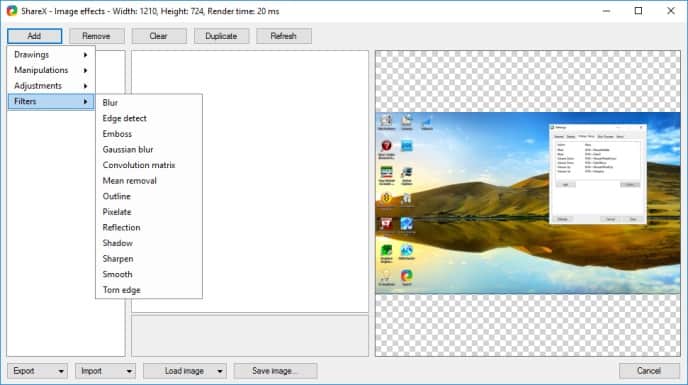Open the Export dropdown arrow
Viewport: 688px width, 385px height.
point(61,371)
